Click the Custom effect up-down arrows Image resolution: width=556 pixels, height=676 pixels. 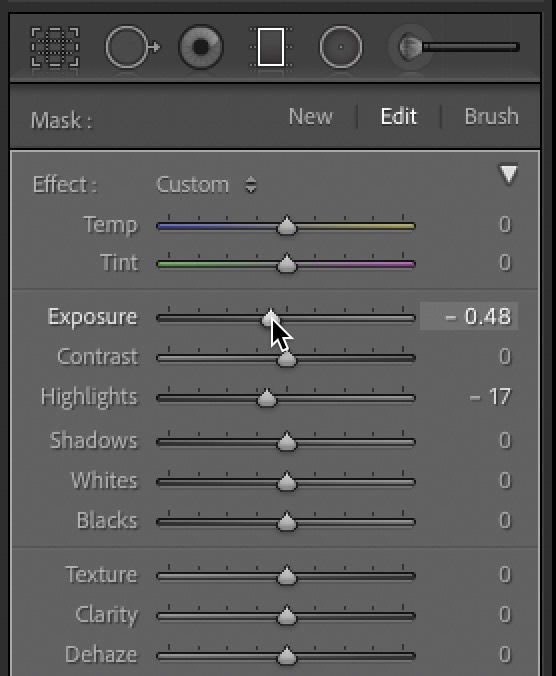pos(251,185)
